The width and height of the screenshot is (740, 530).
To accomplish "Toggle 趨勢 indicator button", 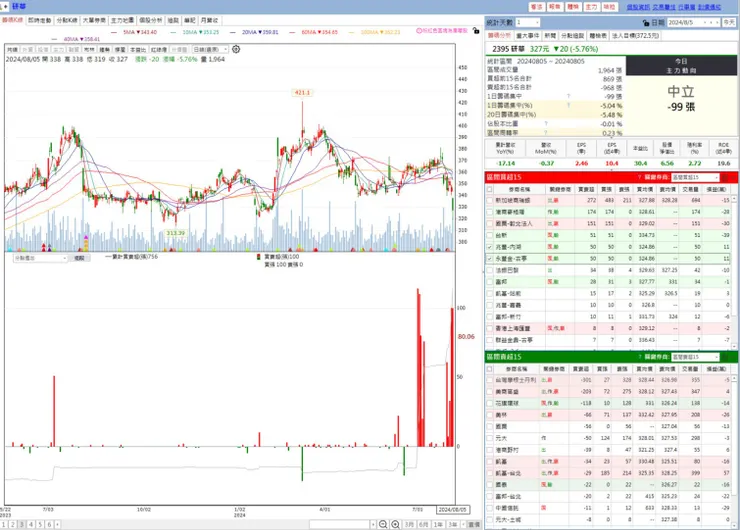I will tap(105, 50).
